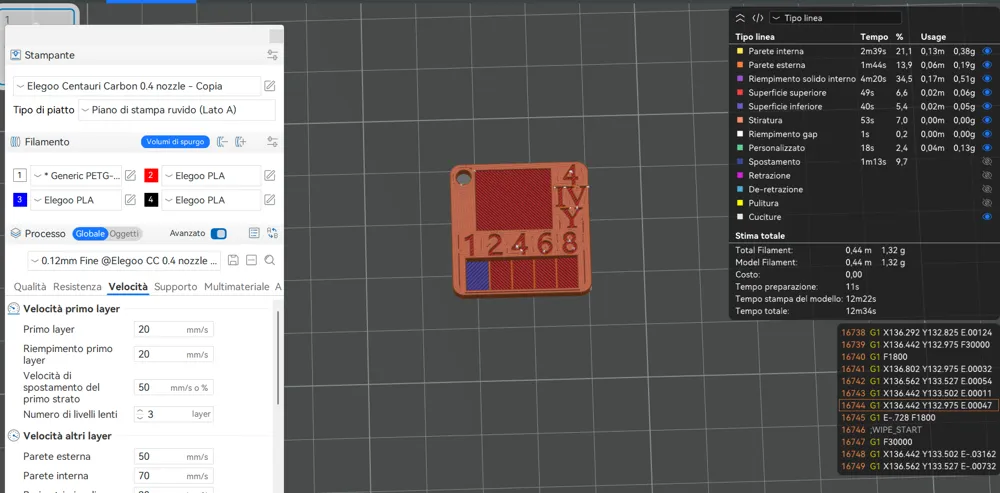Open the printer preset dropdown
1000x493 pixels.
pos(136,86)
